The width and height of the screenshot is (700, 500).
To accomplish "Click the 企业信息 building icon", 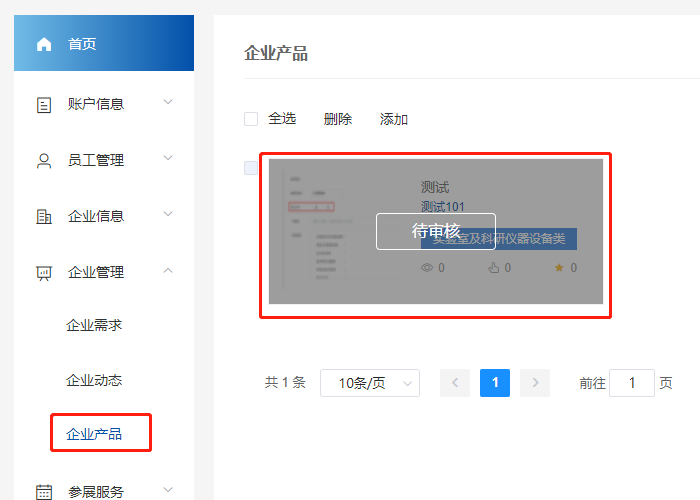I will click(43, 216).
